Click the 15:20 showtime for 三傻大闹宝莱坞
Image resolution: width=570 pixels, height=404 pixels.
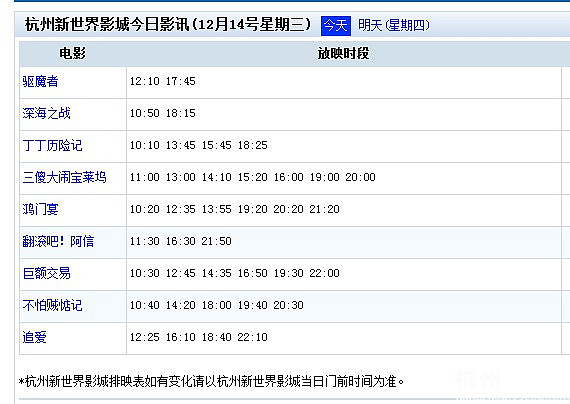coord(253,177)
